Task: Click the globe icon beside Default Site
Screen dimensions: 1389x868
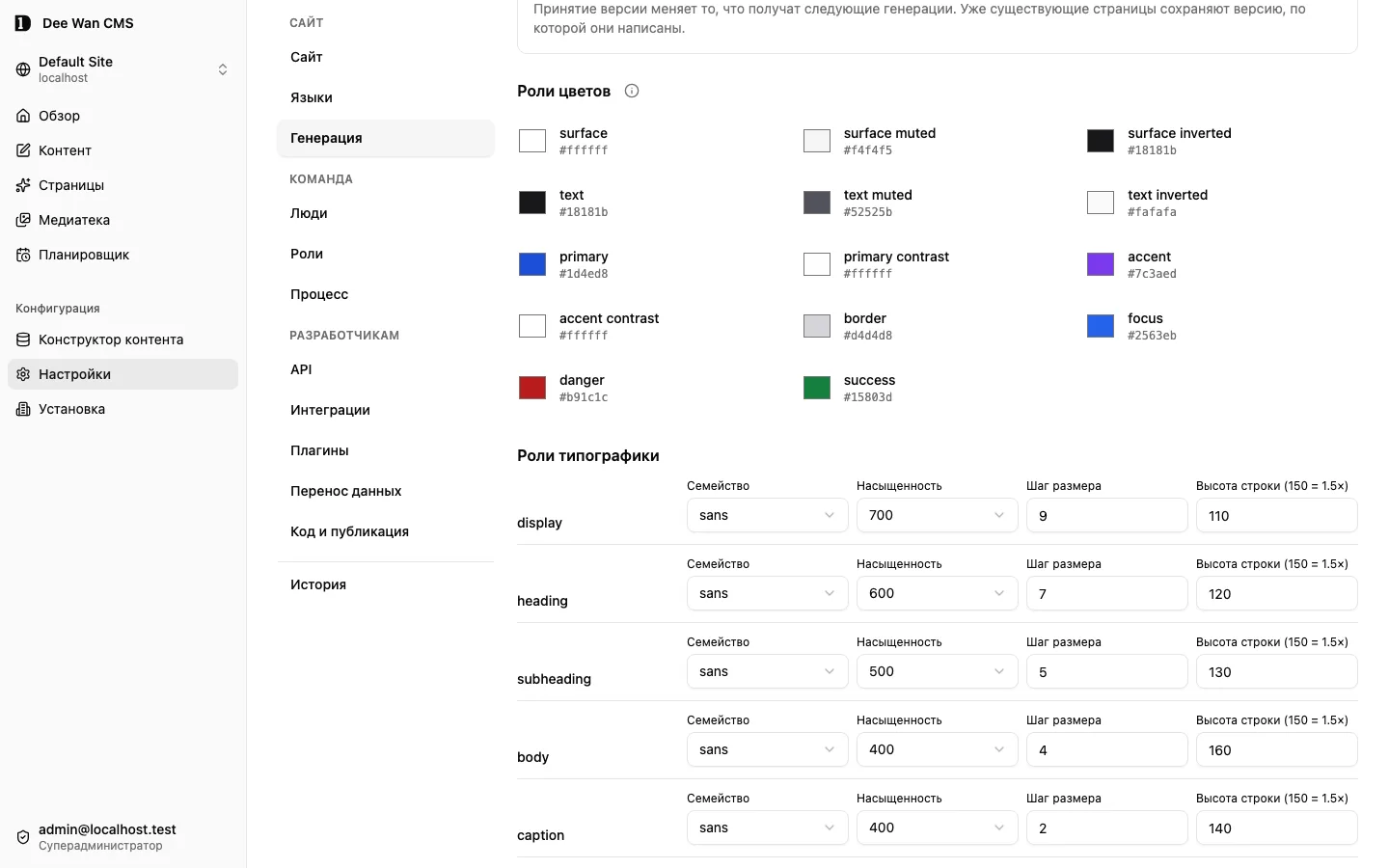Action: pyautogui.click(x=23, y=69)
